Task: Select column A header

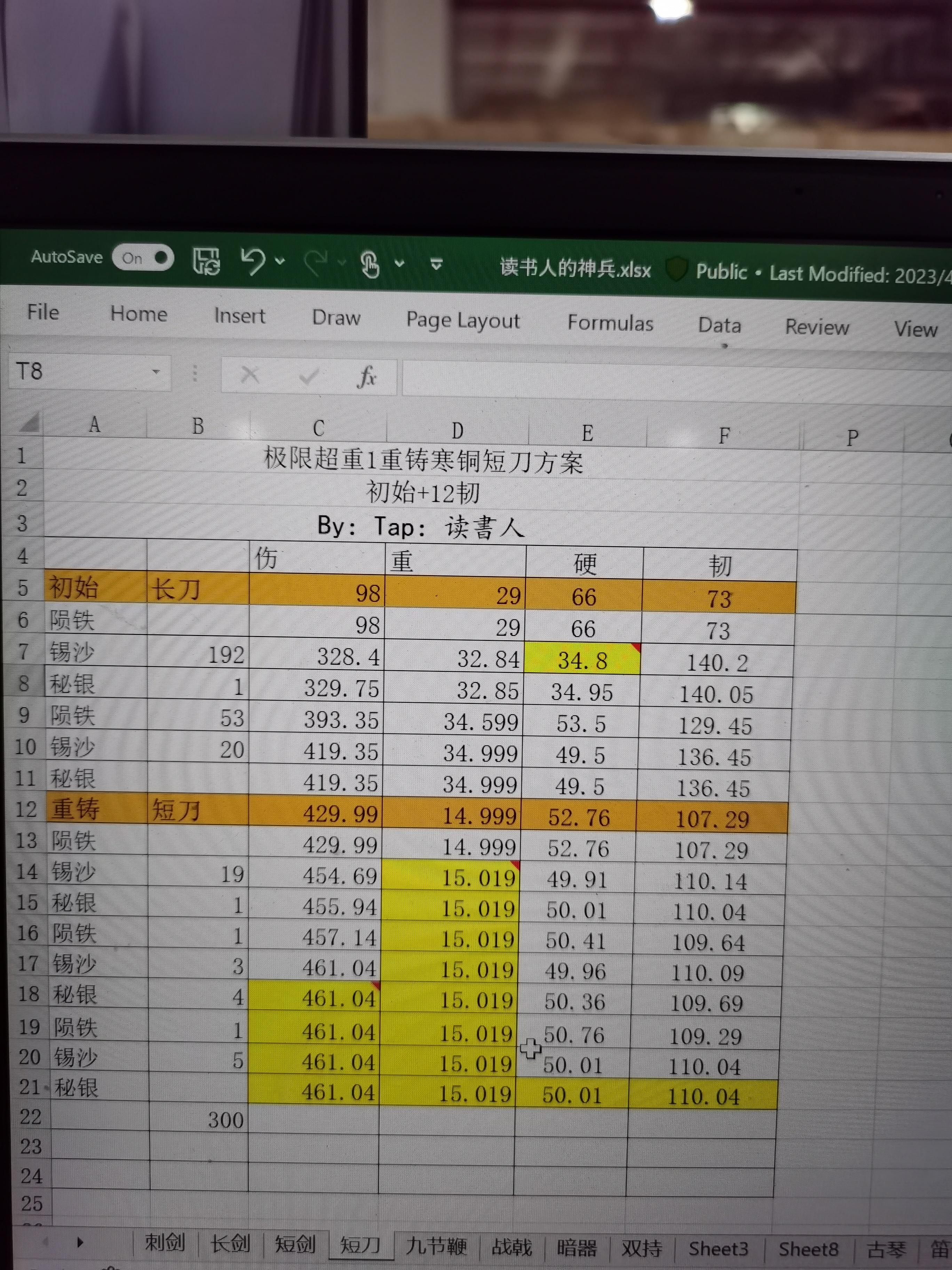Action: (95, 425)
